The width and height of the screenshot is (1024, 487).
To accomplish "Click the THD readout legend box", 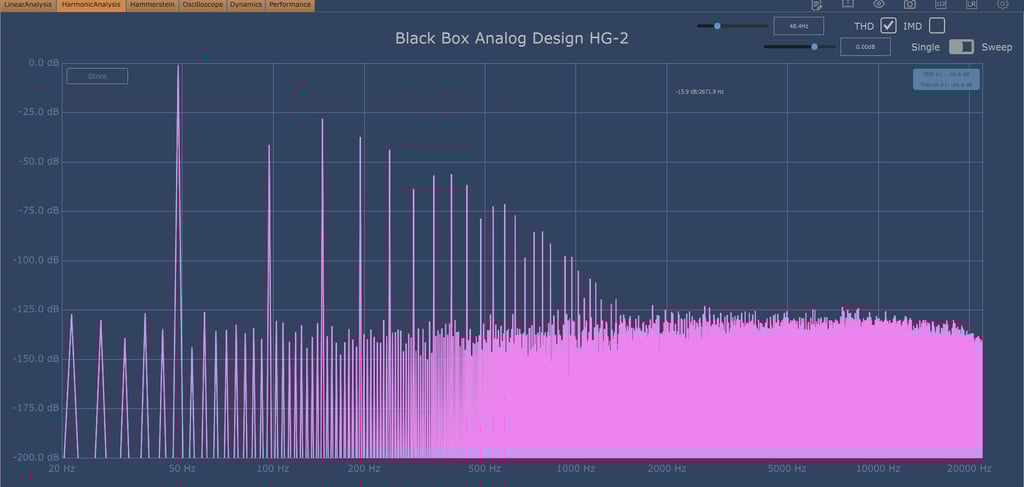I will point(946,80).
